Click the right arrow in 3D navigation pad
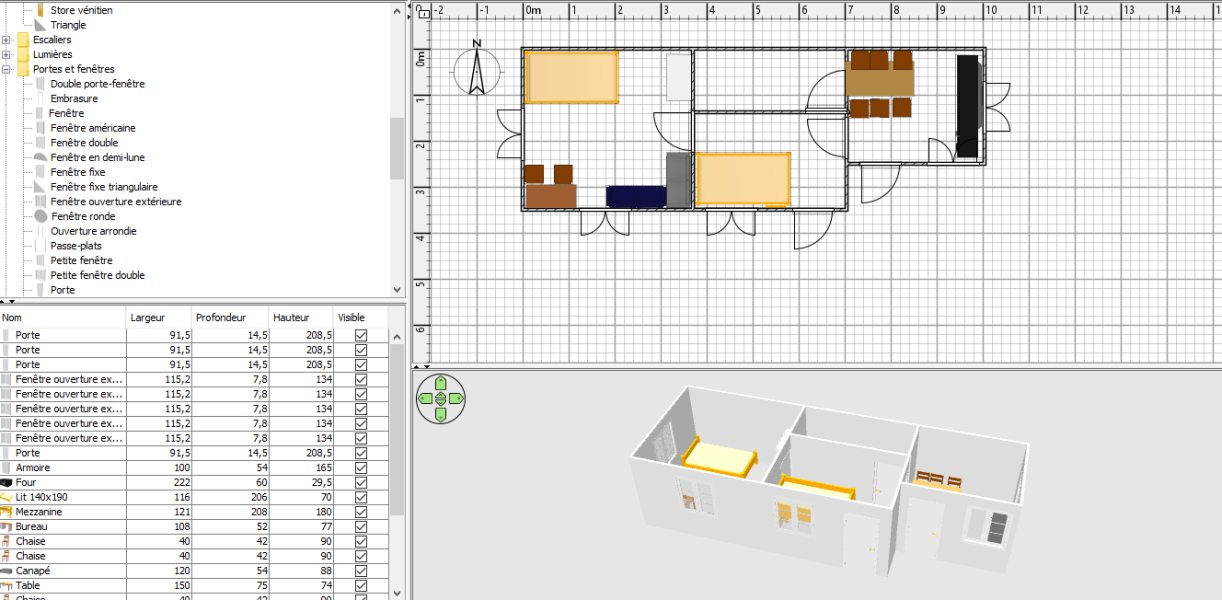The width and height of the screenshot is (1222, 600). 455,398
